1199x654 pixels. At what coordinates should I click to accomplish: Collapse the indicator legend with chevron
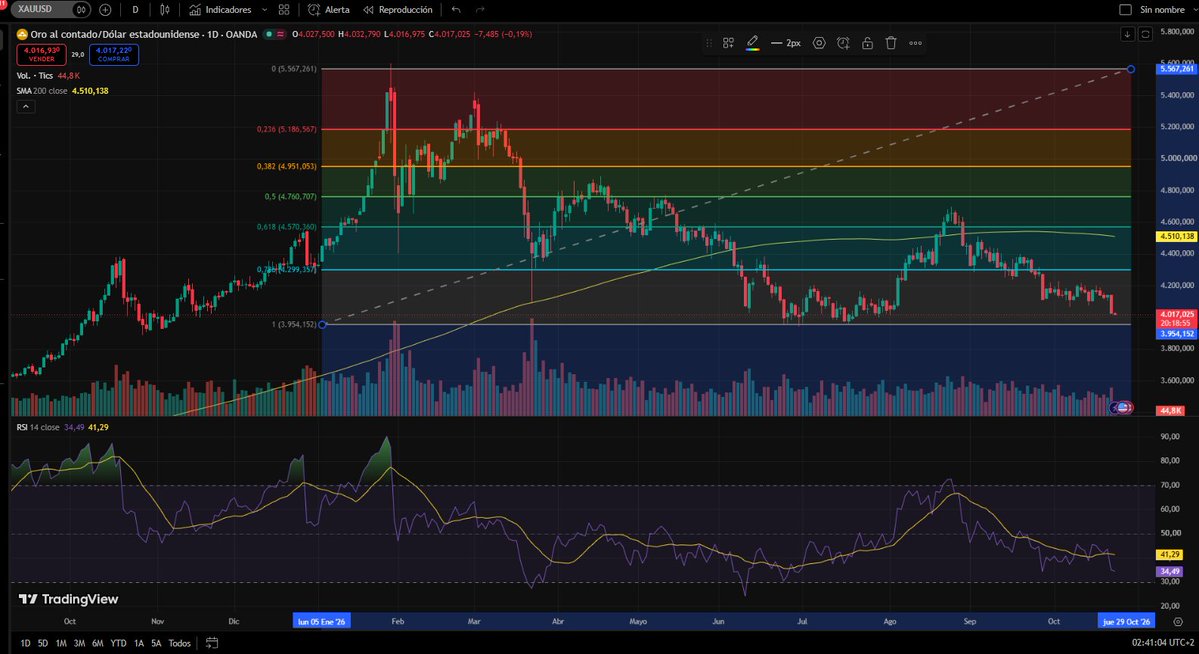pyautogui.click(x=25, y=107)
